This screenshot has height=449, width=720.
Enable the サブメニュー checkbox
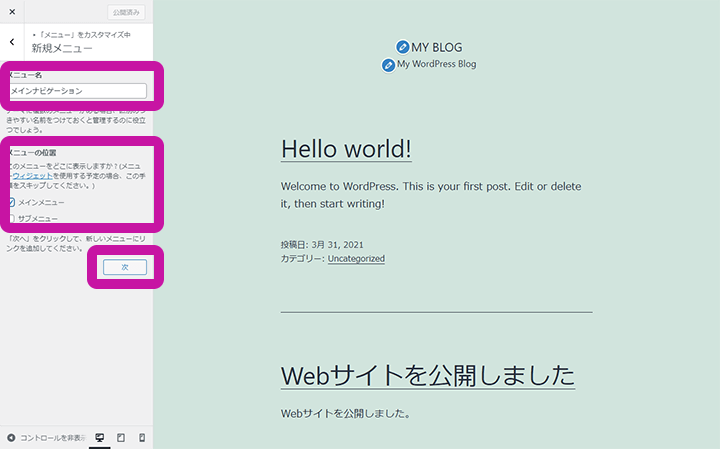[x=11, y=218]
